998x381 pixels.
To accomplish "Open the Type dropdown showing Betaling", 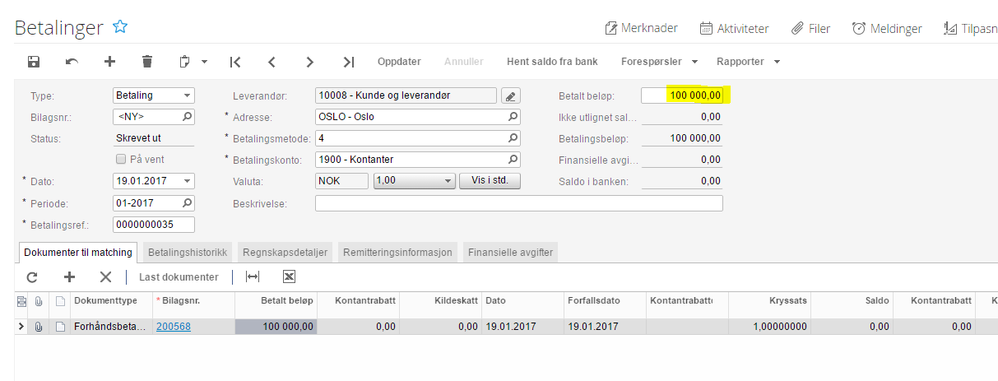I will (x=187, y=95).
